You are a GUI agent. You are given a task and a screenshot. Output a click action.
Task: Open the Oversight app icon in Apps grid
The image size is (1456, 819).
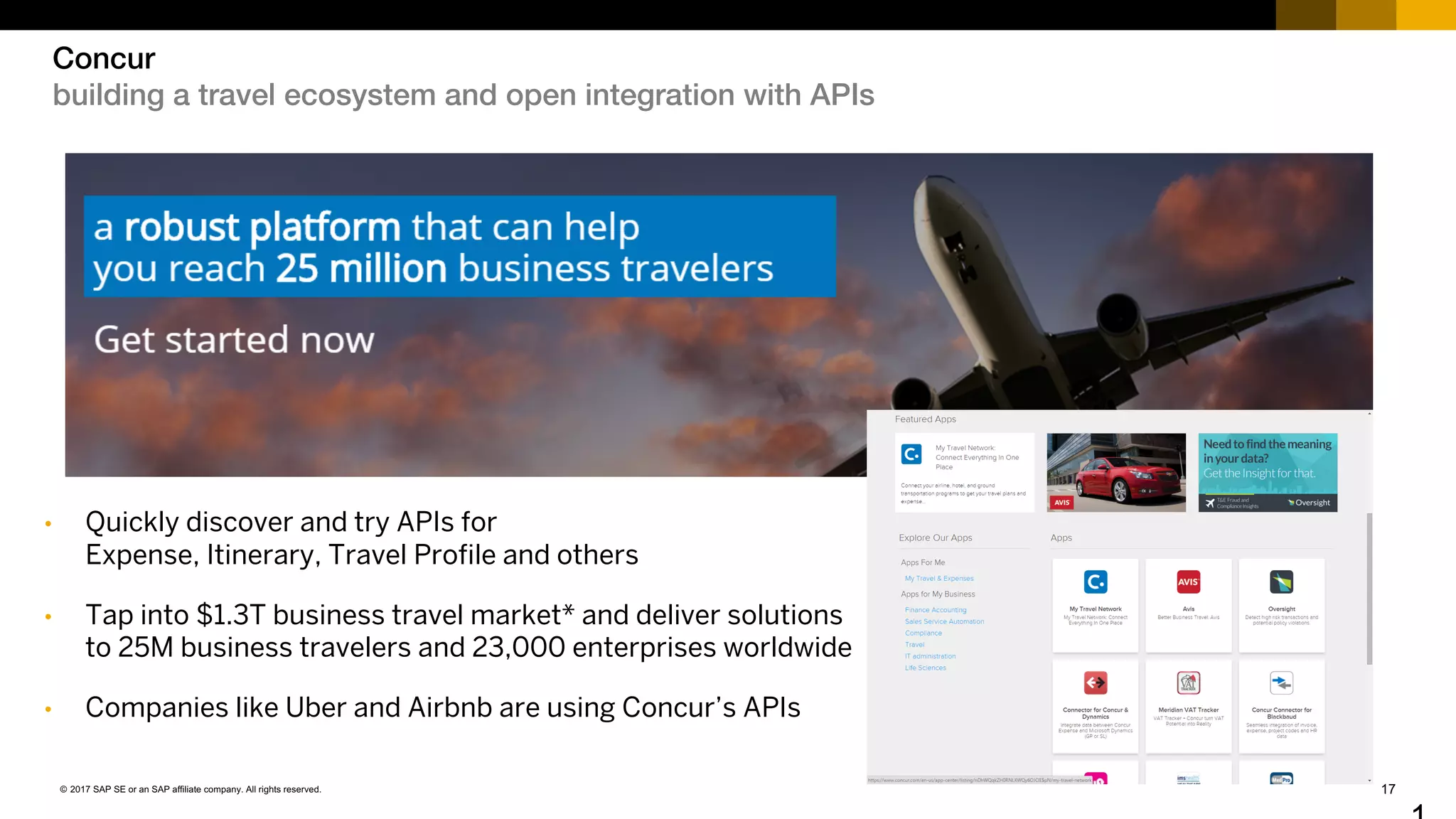[x=1282, y=582]
